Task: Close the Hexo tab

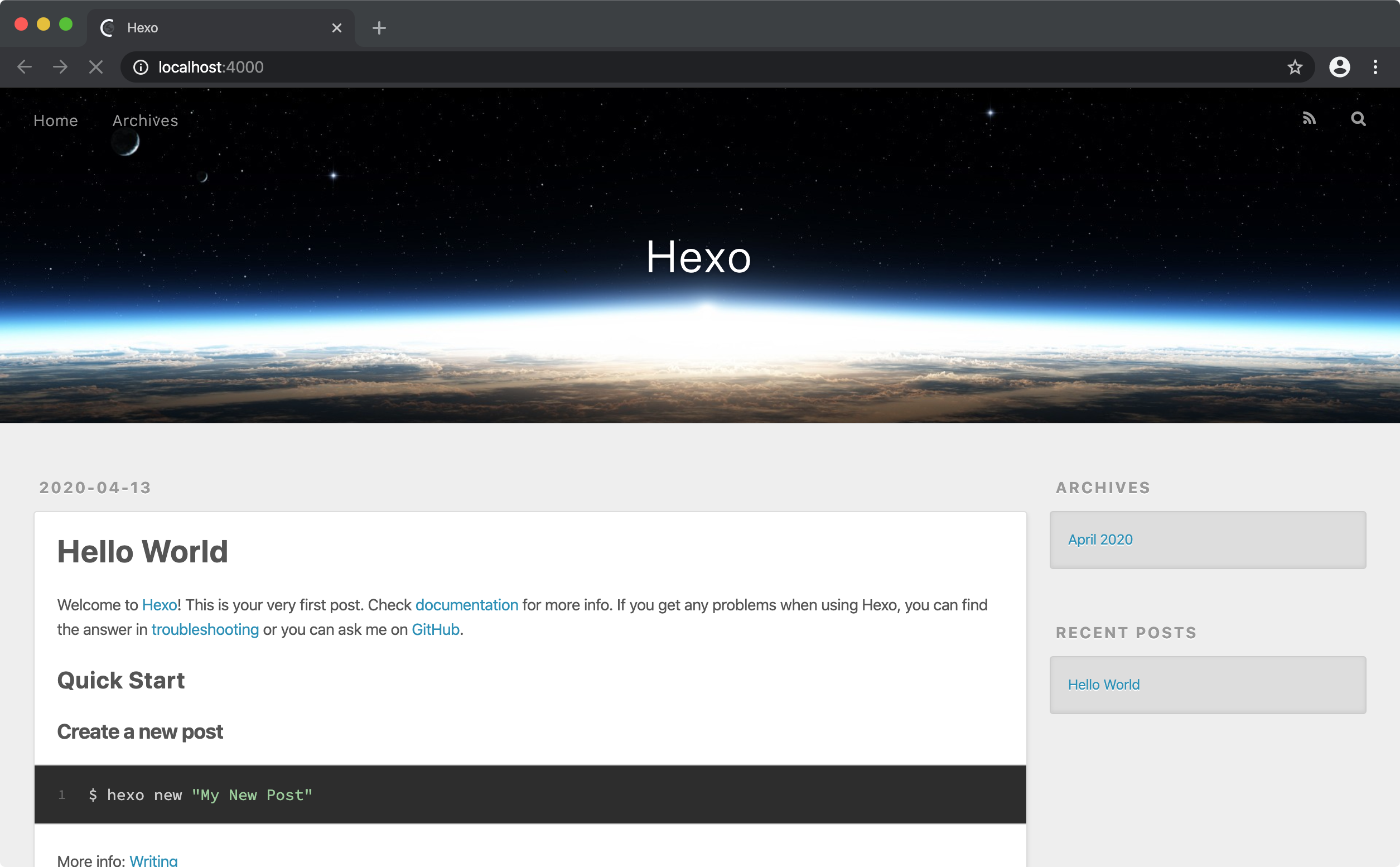Action: coord(336,27)
